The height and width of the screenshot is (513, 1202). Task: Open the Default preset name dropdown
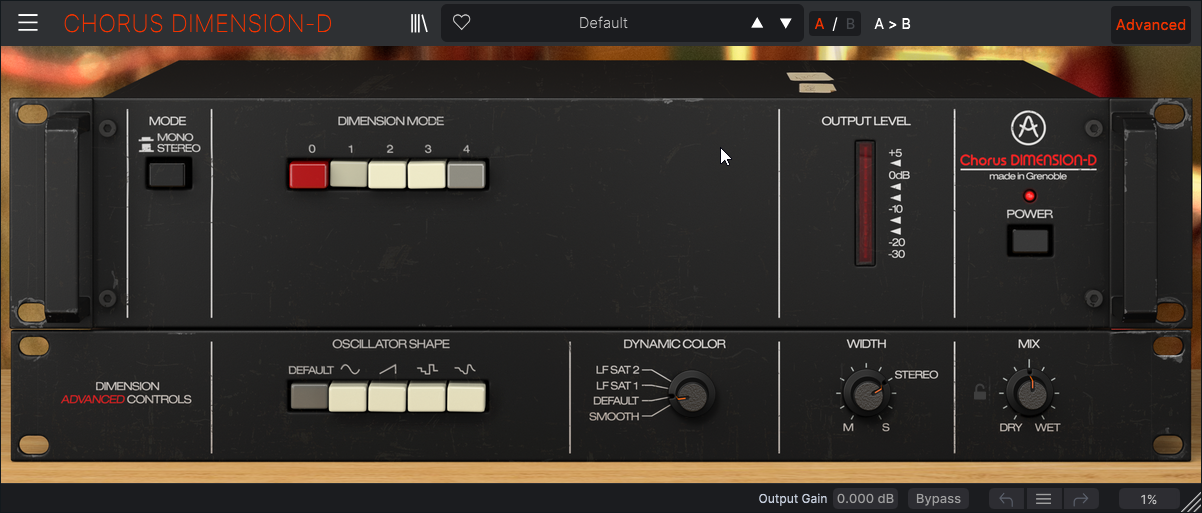[x=603, y=23]
